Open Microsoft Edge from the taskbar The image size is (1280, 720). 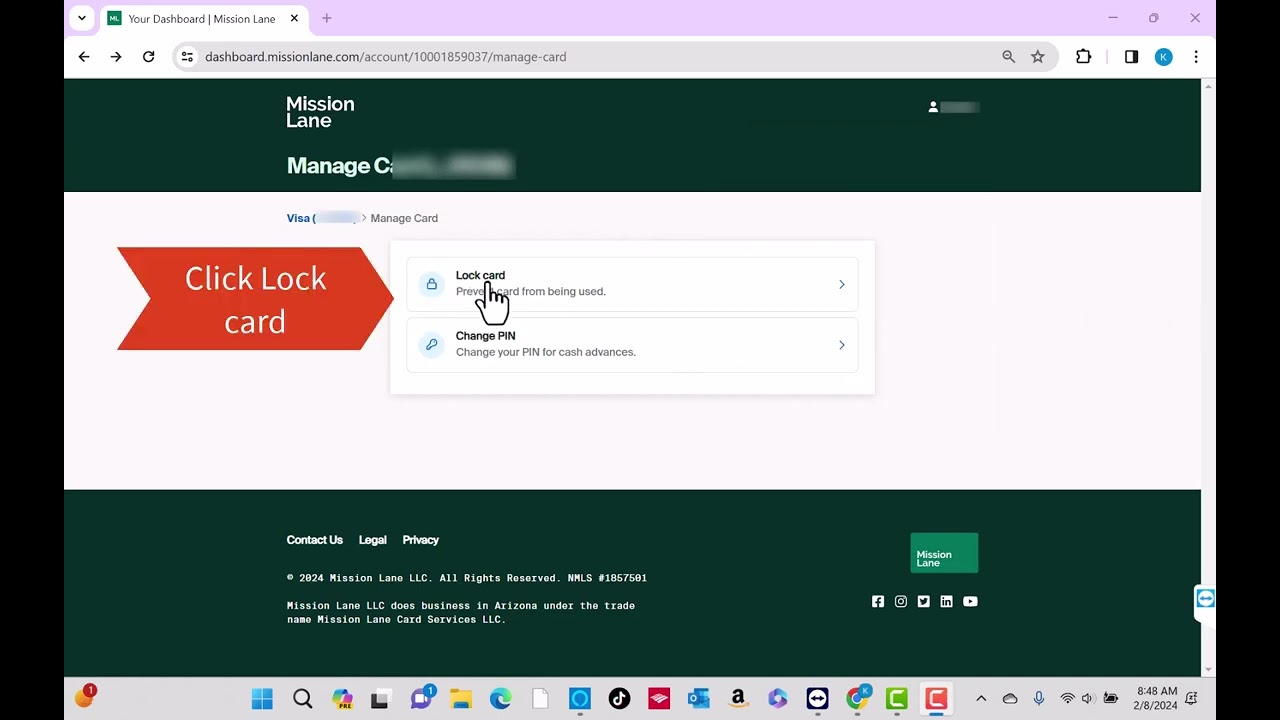click(x=500, y=699)
